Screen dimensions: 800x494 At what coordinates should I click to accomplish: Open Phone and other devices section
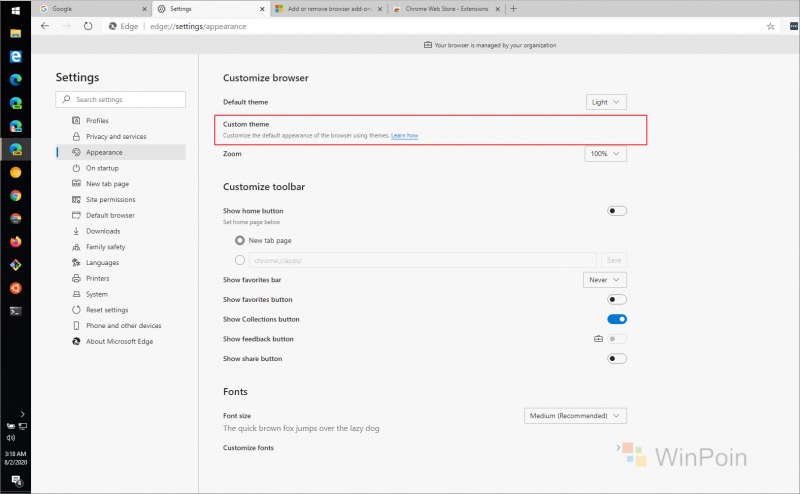[x=121, y=326]
